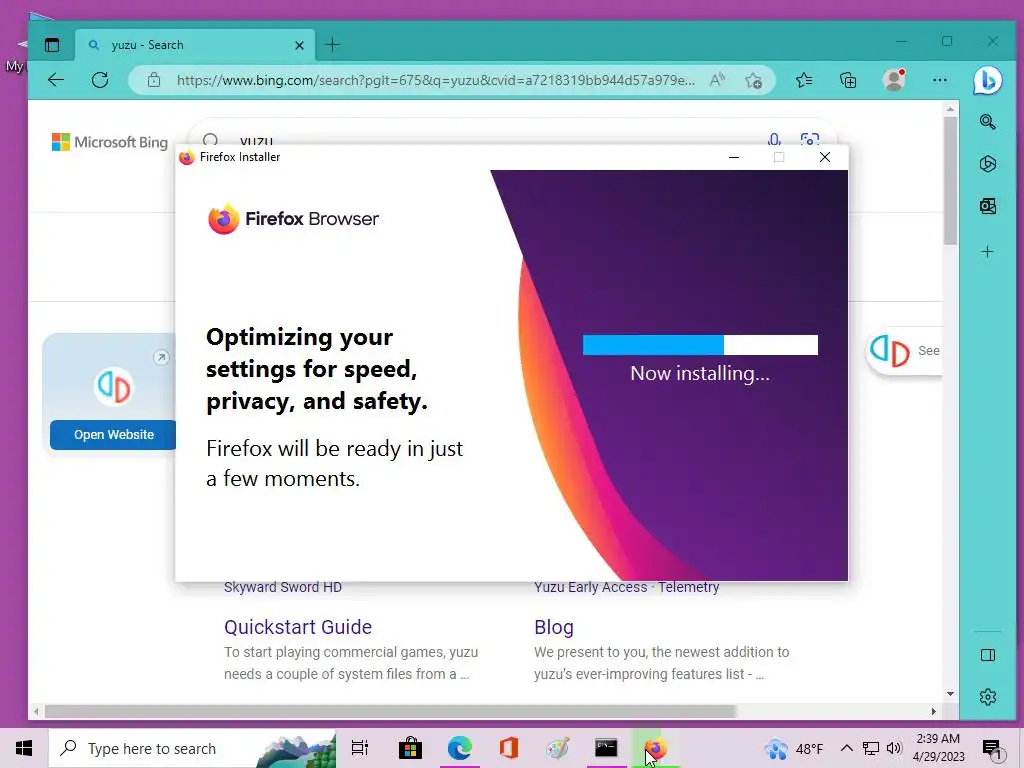Minimize the Firefox Installer window
The image size is (1024, 768).
pyautogui.click(x=734, y=157)
